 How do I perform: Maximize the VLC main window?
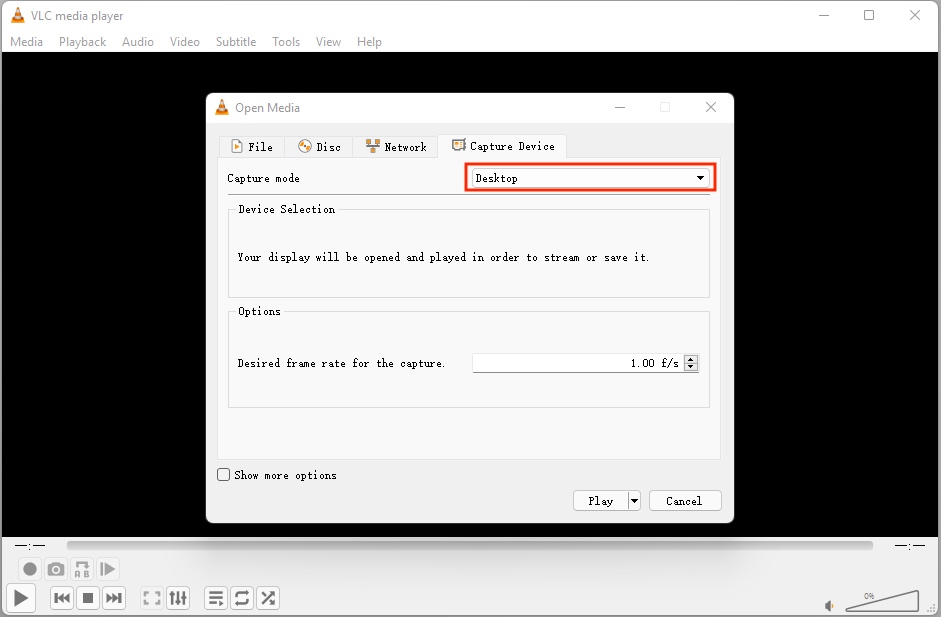[x=869, y=15]
